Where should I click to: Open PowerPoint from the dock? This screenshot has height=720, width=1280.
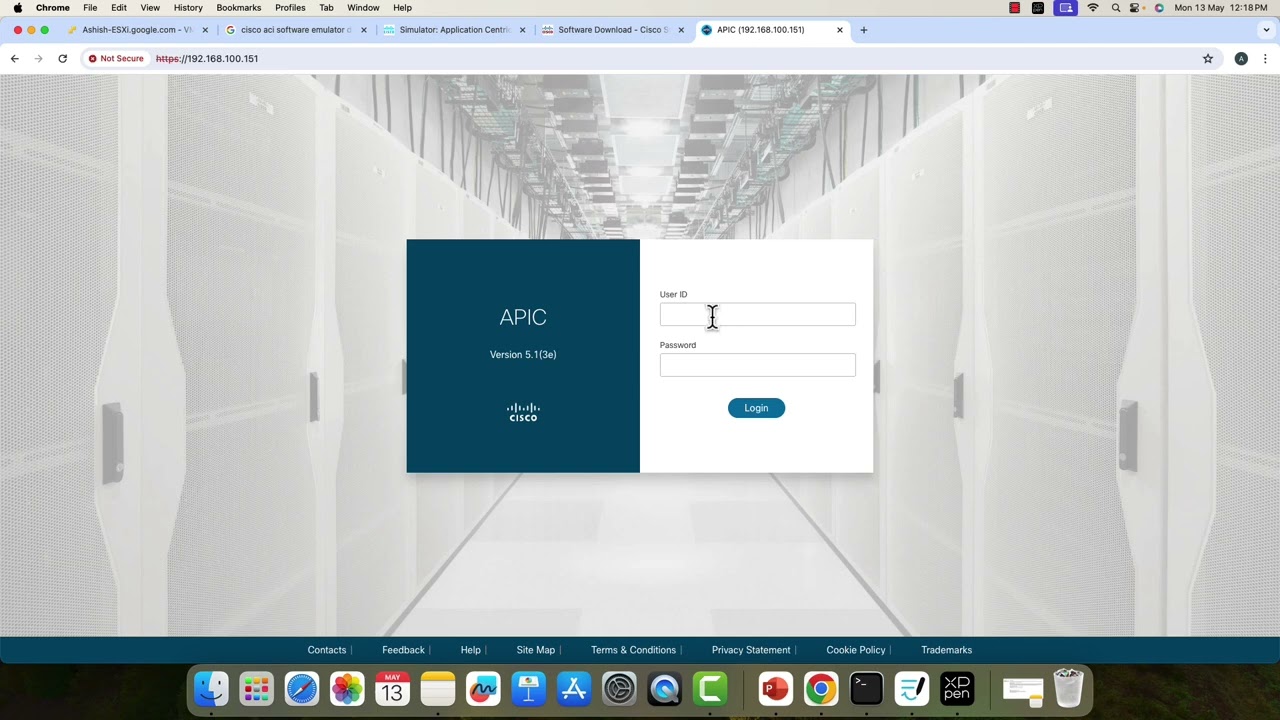[775, 689]
